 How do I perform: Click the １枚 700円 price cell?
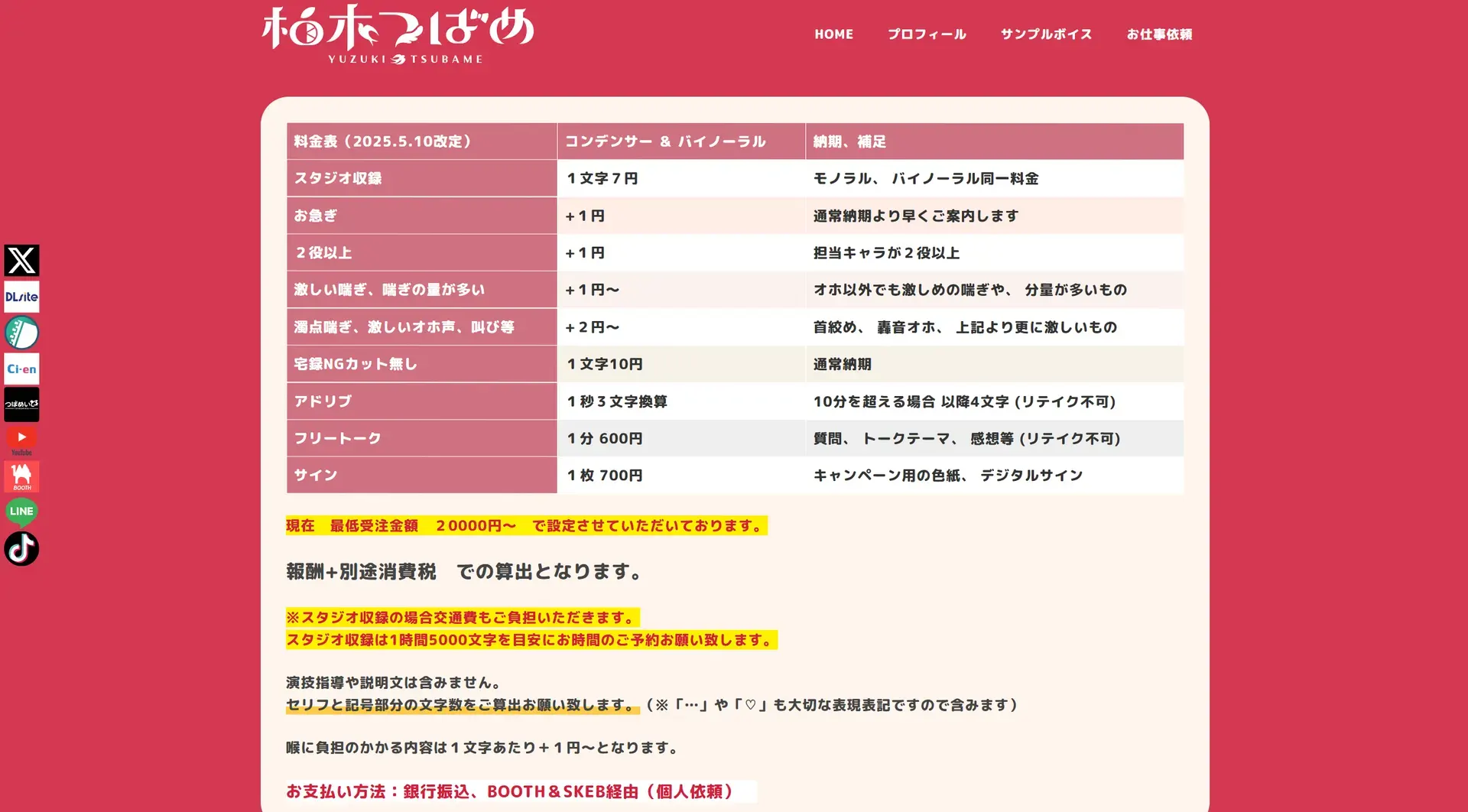(681, 475)
